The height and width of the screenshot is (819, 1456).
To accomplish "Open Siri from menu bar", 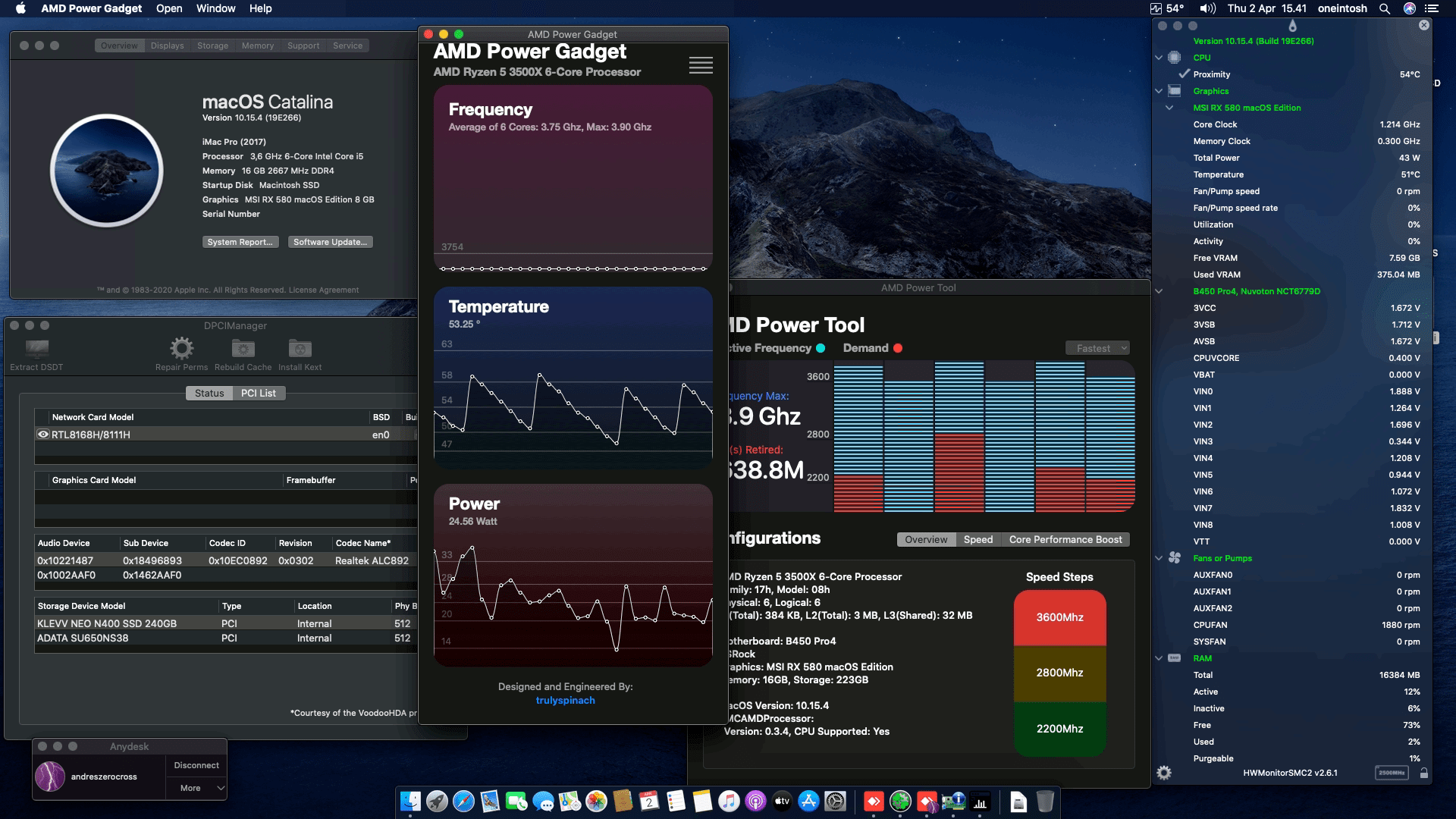I will 1409,8.
